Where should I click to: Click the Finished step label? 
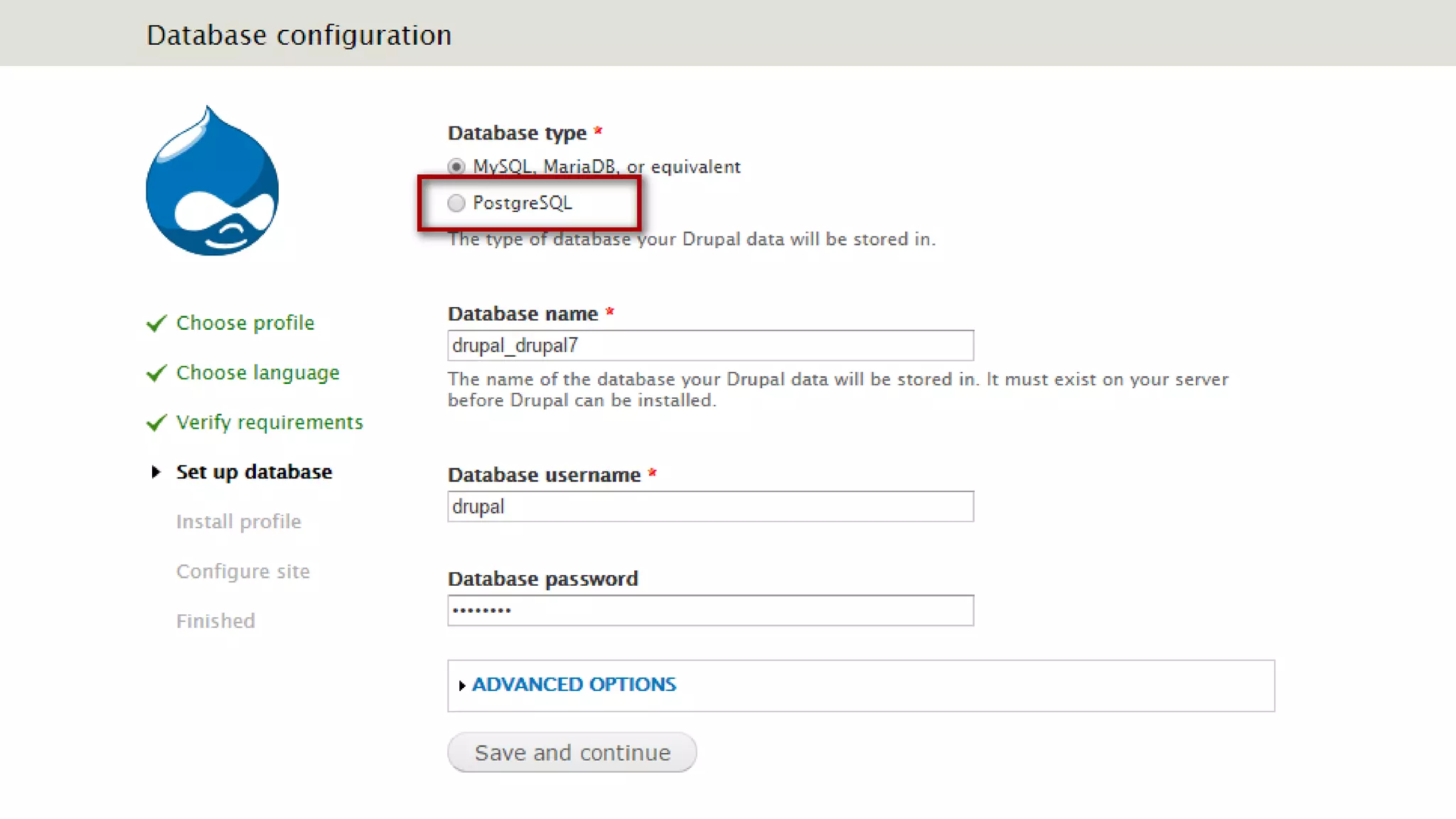tap(215, 621)
